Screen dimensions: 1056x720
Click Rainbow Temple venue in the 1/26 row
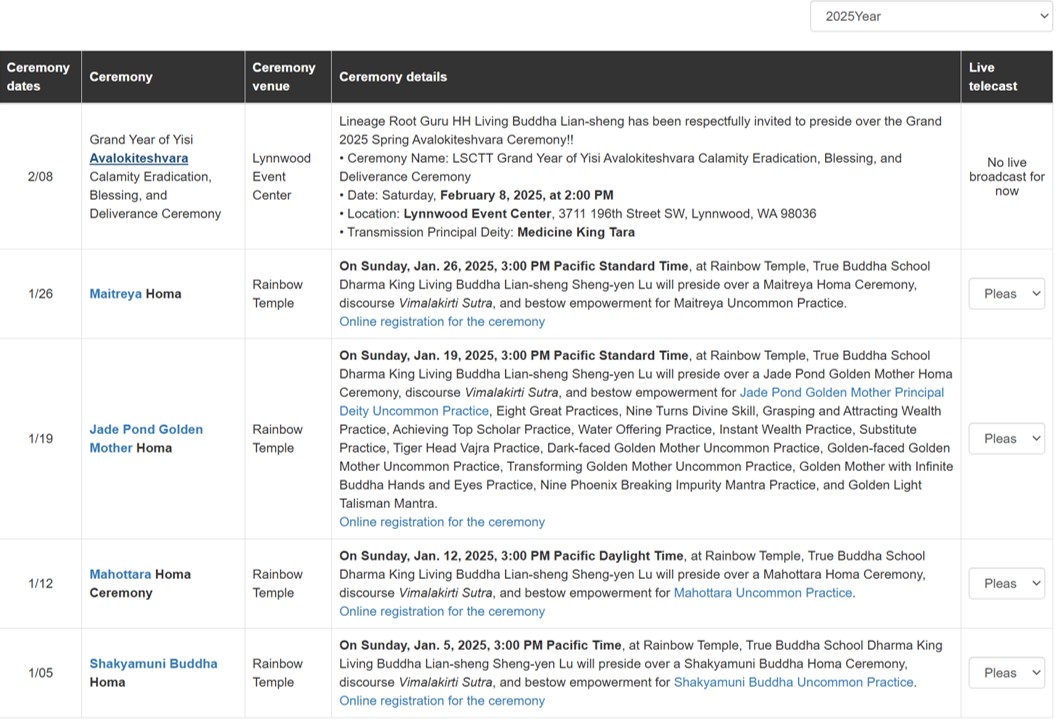(277, 294)
